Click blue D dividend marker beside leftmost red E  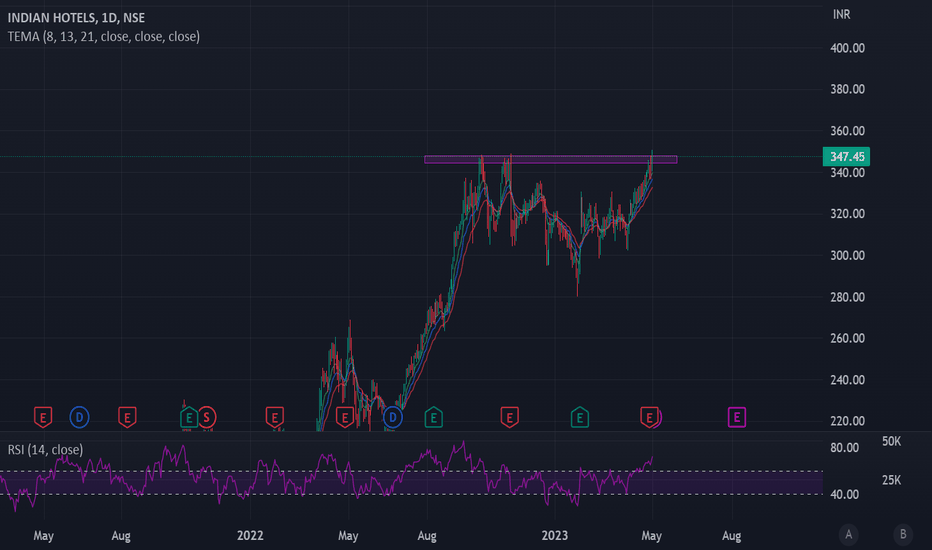[79, 417]
